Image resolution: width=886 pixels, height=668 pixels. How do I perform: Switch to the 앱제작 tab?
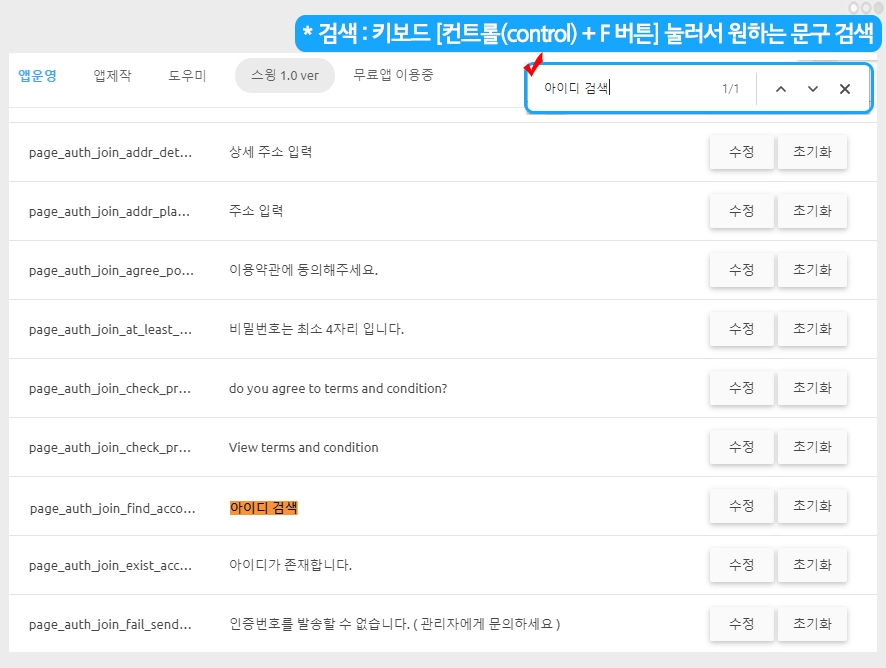(x=112, y=76)
